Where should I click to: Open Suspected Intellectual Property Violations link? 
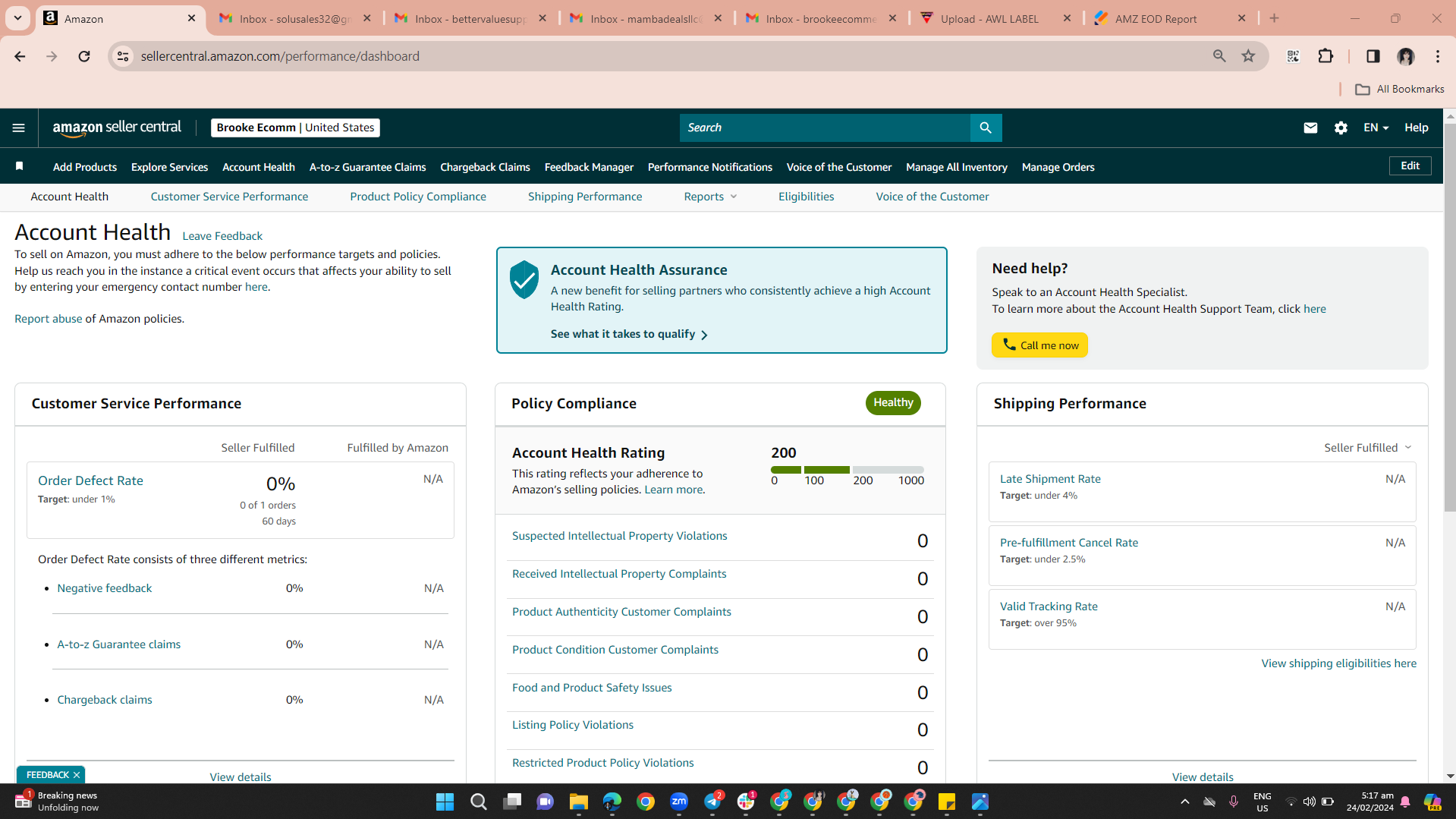pos(619,536)
